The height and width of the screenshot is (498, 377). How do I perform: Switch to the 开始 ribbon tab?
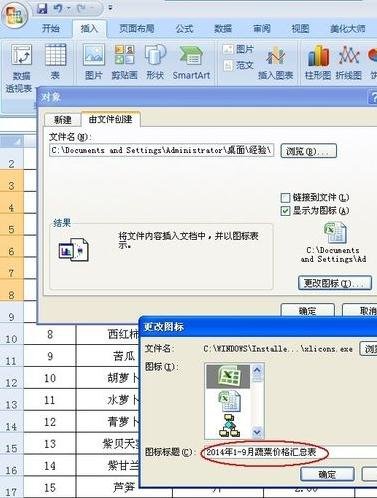[x=51, y=29]
